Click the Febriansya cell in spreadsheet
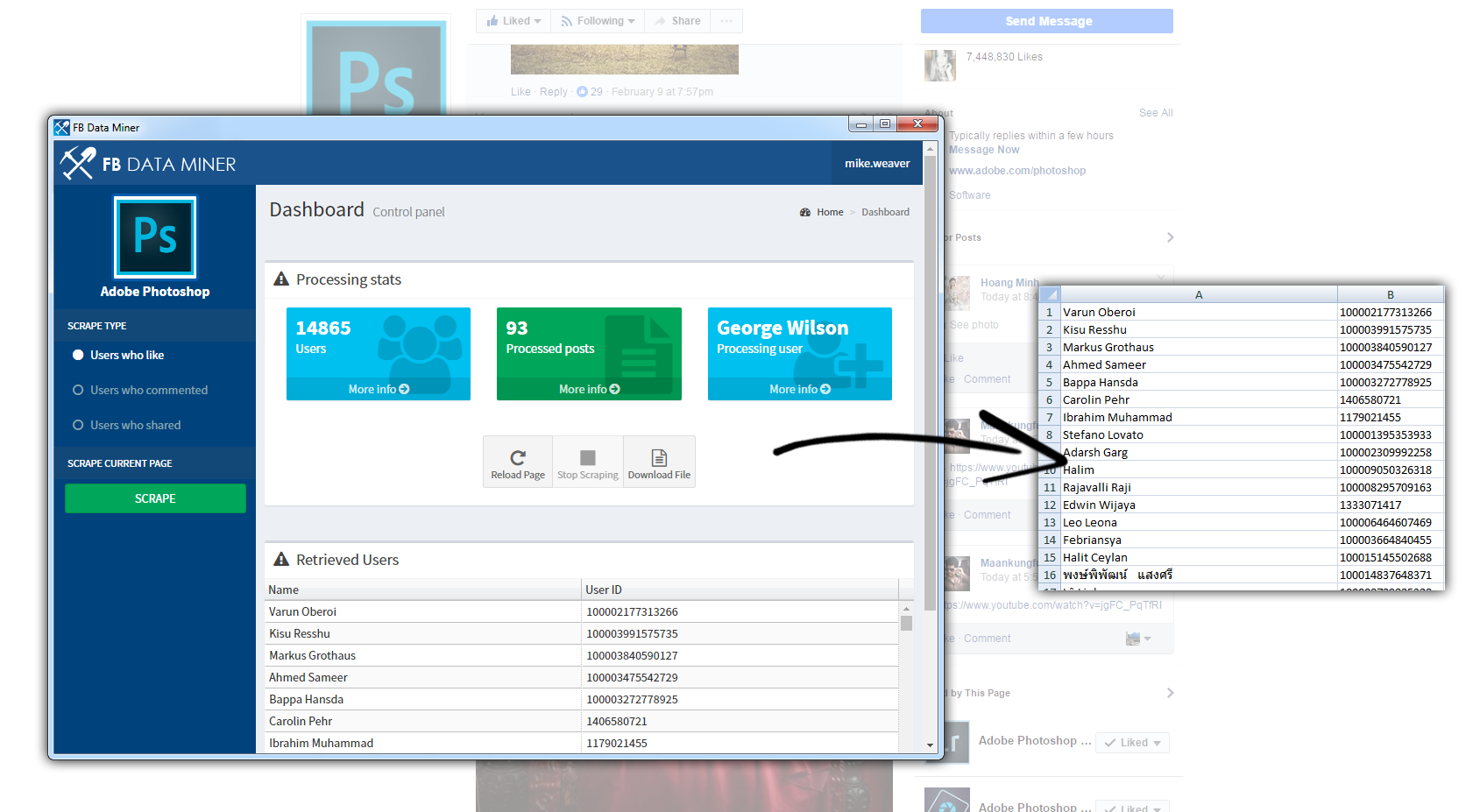 1199,540
